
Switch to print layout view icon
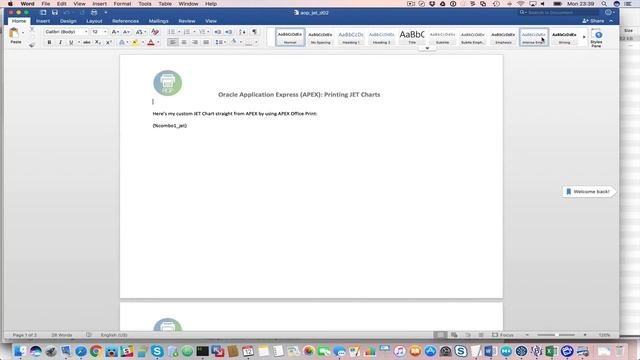[440, 335]
